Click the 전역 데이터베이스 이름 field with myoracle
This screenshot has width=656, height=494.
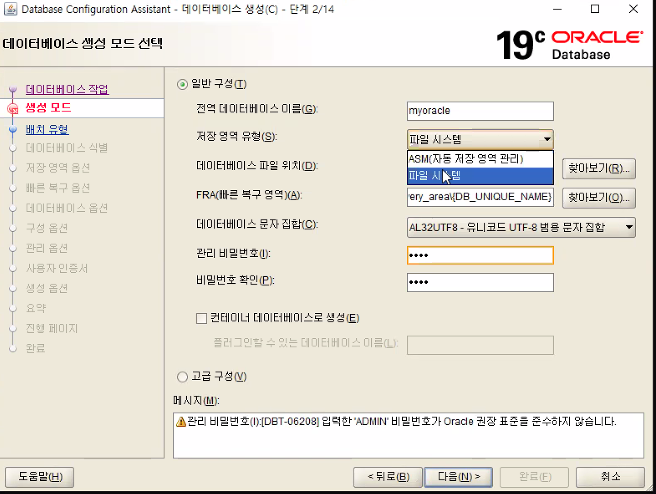coord(480,111)
